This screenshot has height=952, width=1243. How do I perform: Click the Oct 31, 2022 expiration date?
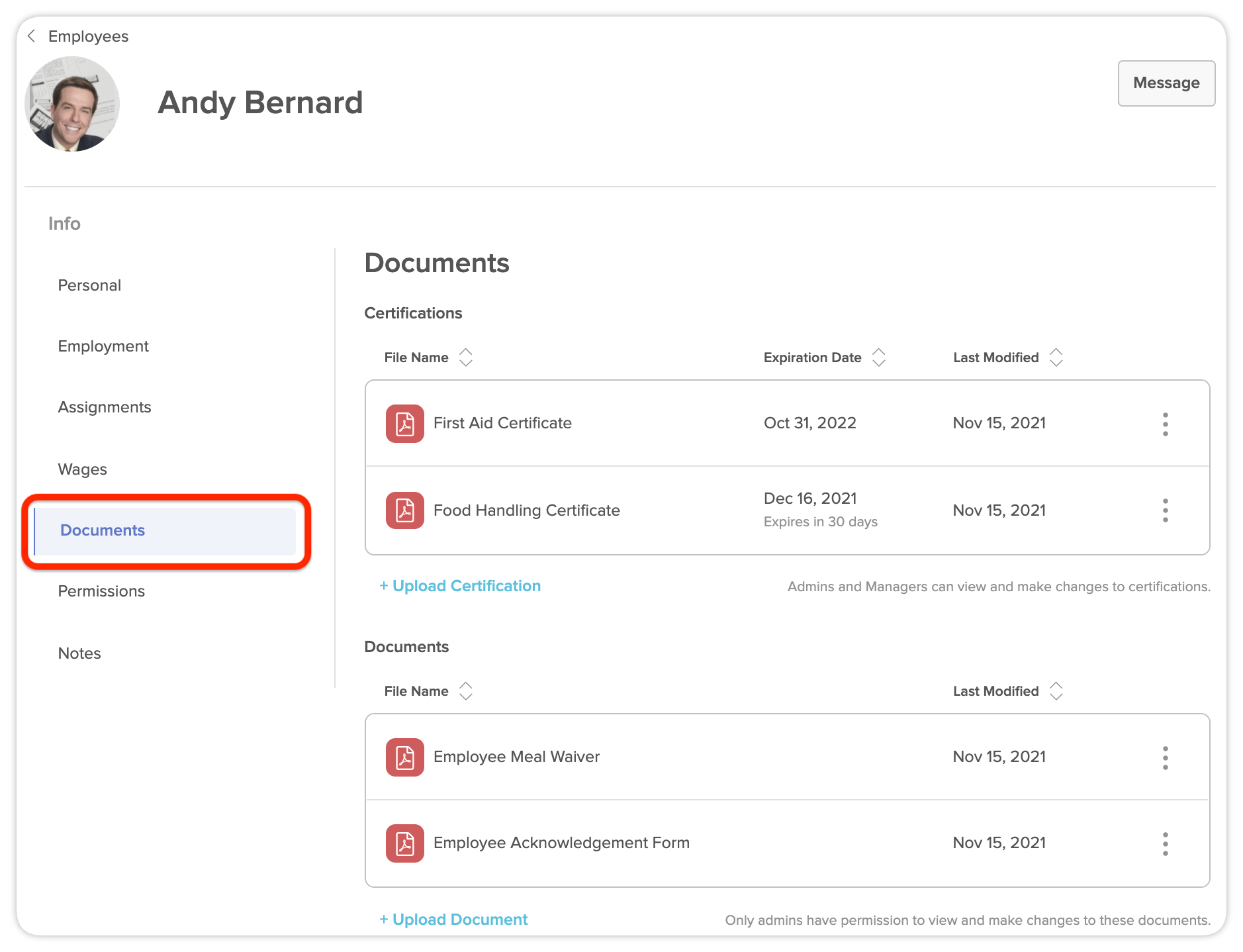(x=810, y=423)
